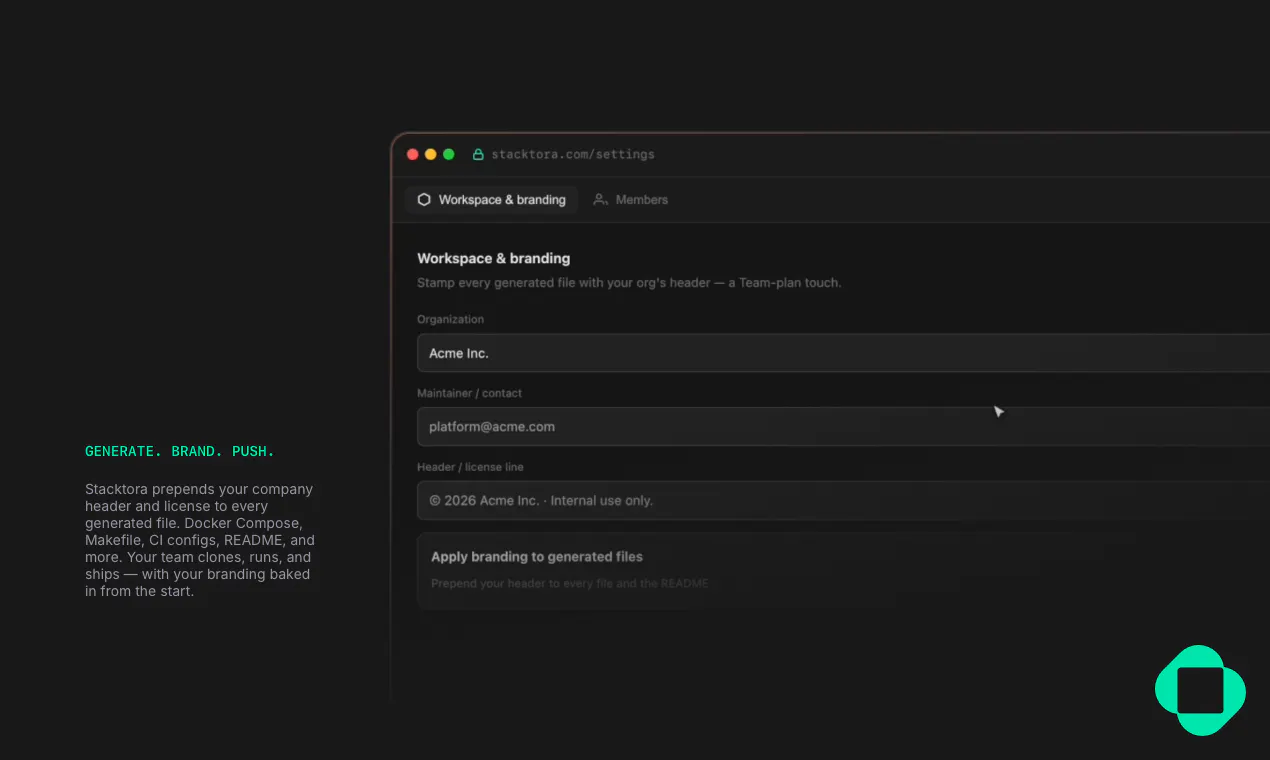Click the yellow minimize window button
This screenshot has width=1270, height=760.
[431, 154]
